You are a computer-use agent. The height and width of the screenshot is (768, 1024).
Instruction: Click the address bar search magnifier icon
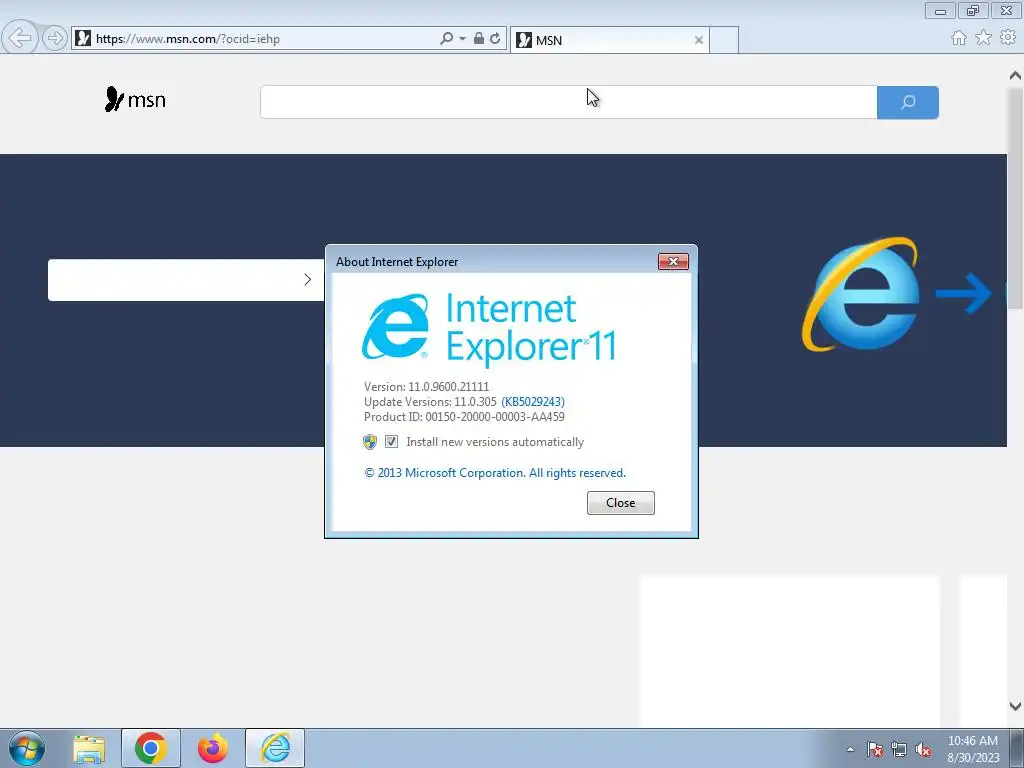tap(447, 39)
